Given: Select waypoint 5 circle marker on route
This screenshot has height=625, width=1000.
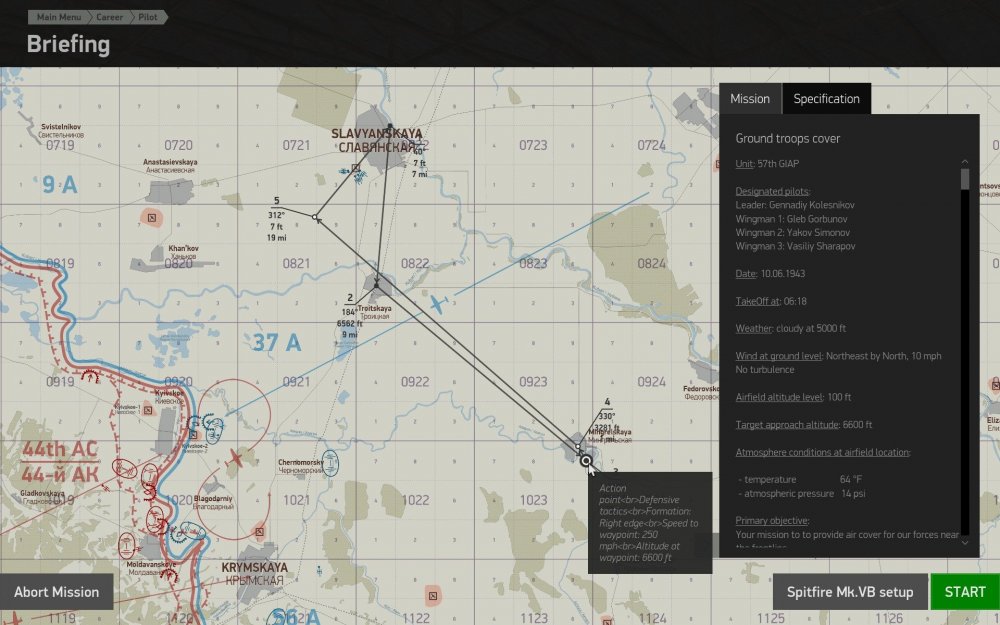Looking at the screenshot, I should tap(314, 217).
